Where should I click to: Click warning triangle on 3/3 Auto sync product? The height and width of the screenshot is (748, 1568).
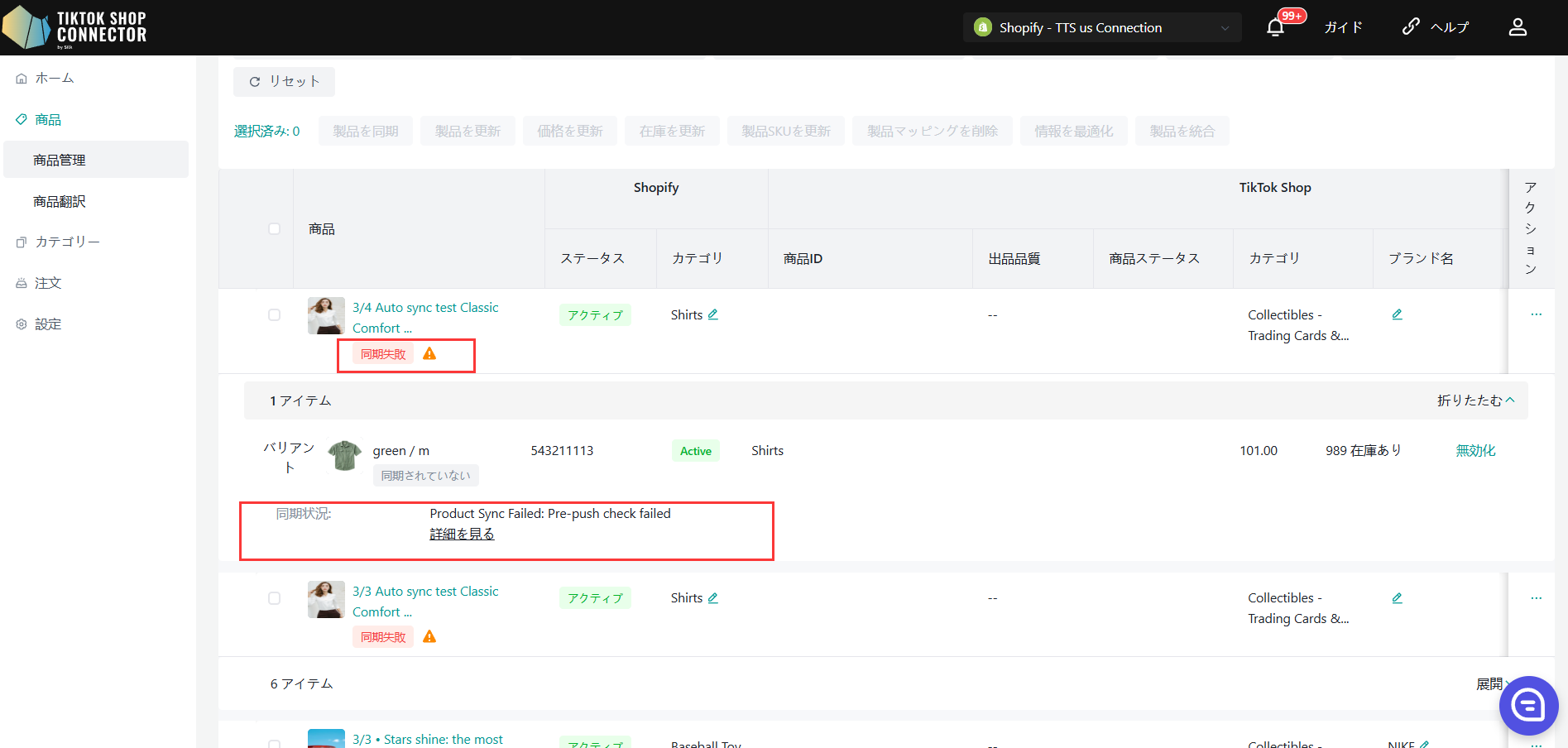pos(429,636)
